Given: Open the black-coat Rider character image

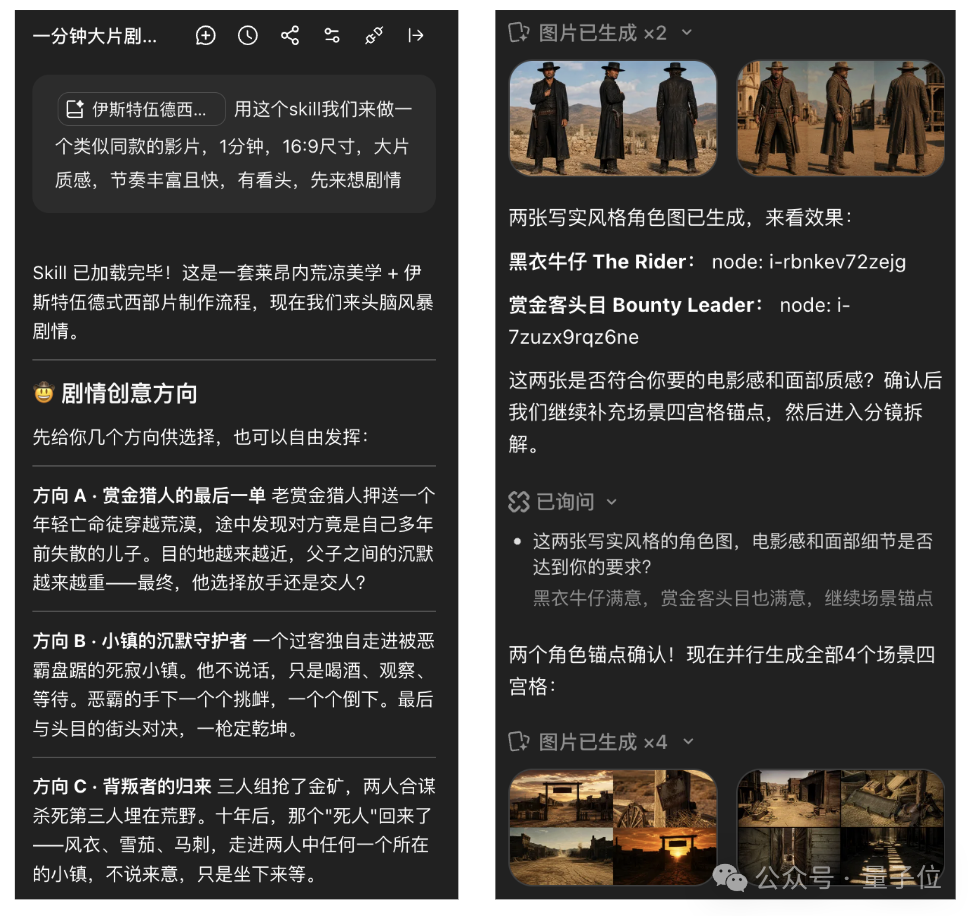Looking at the screenshot, I should coord(612,118).
